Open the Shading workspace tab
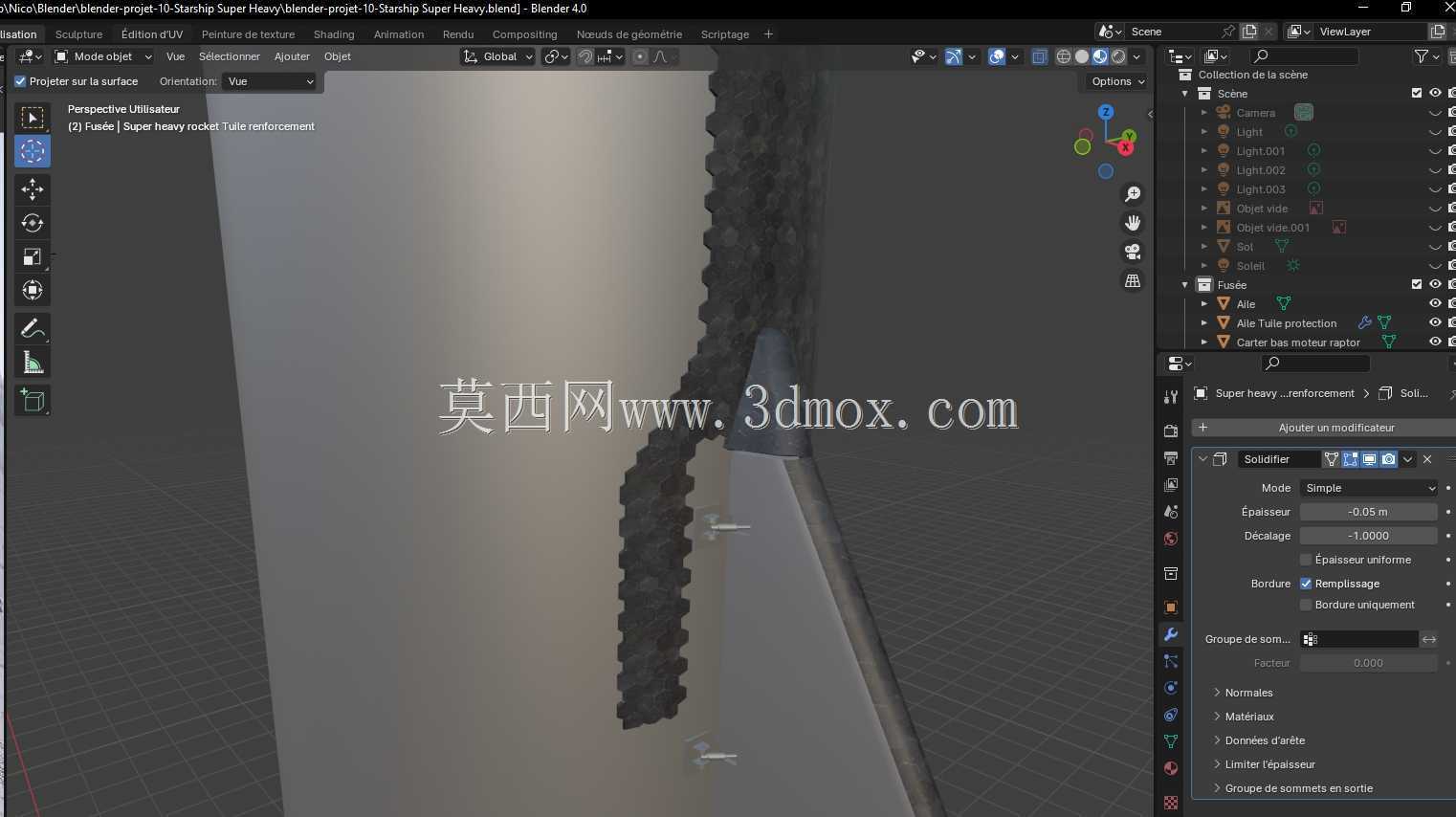This screenshot has width=1456, height=817. point(334,34)
